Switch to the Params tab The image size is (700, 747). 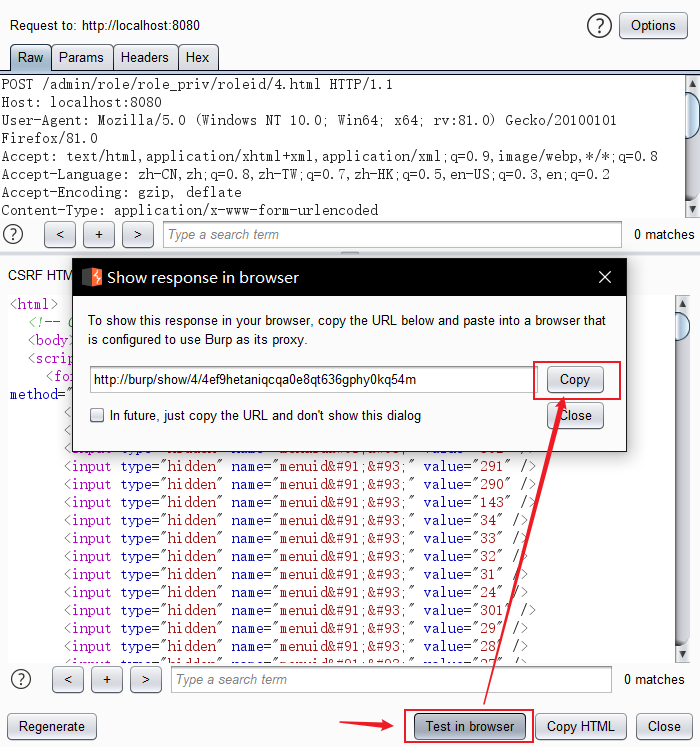pyautogui.click(x=81, y=58)
